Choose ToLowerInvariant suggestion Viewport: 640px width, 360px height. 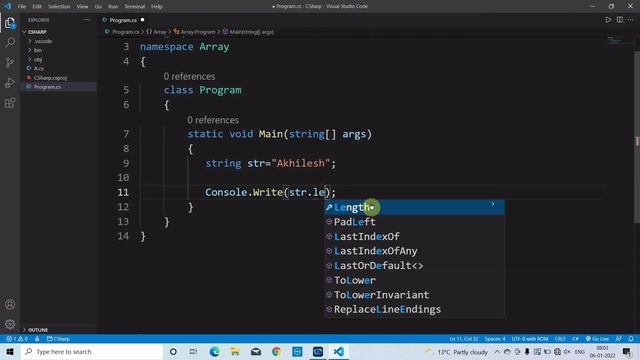[414, 295]
